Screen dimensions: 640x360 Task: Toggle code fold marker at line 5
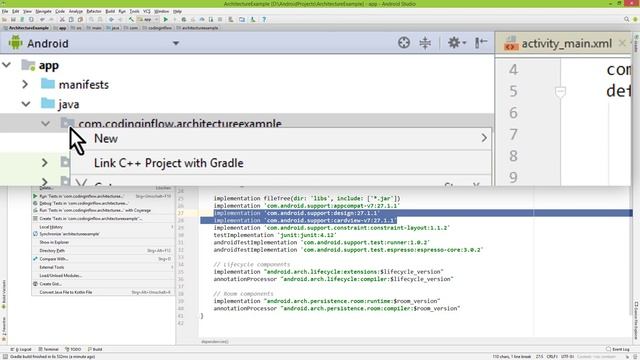point(560,92)
